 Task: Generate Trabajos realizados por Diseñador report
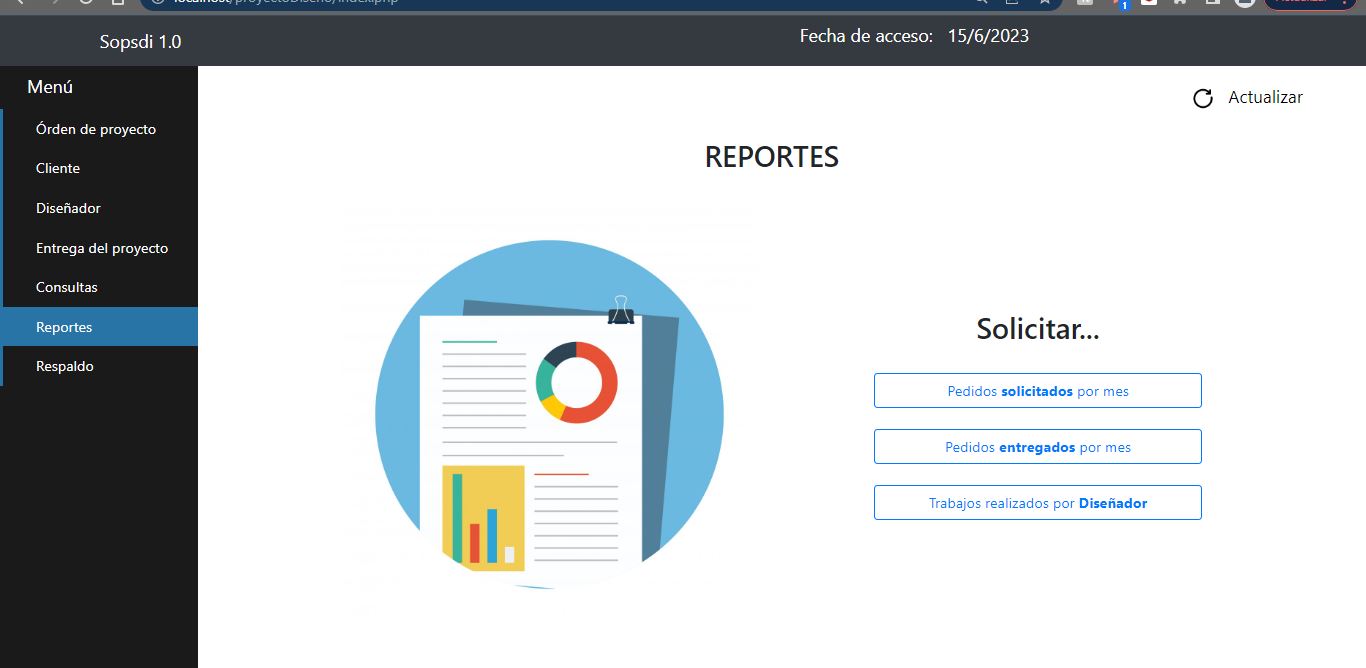1037,503
